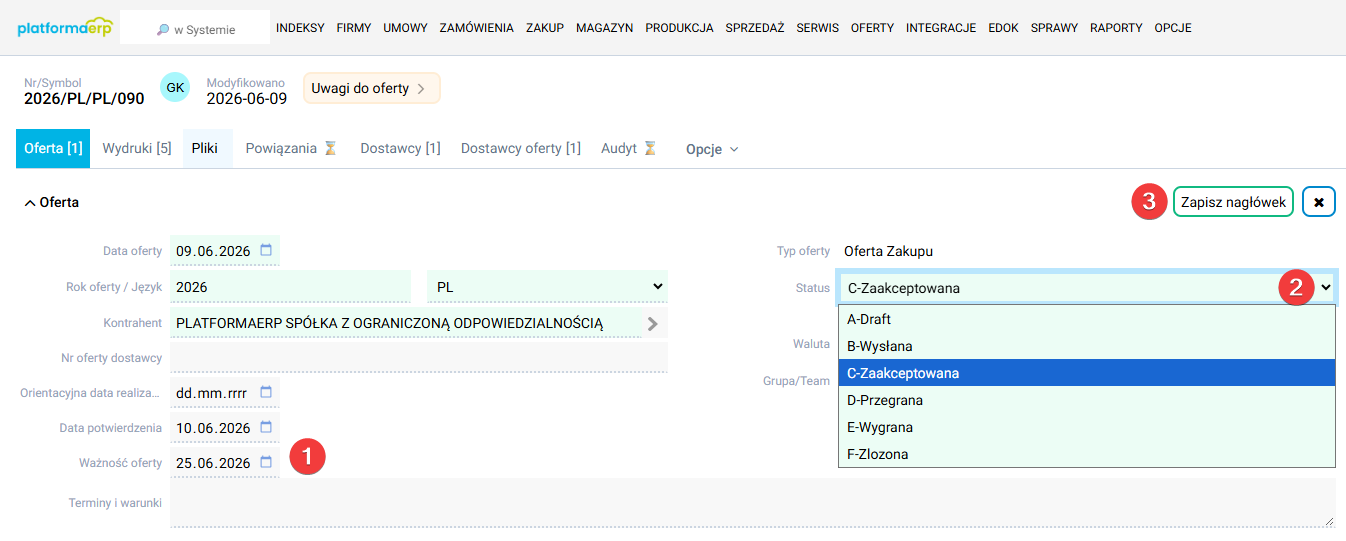The width and height of the screenshot is (1346, 541).
Task: Open the OPCJE top menu
Action: pos(1173,28)
